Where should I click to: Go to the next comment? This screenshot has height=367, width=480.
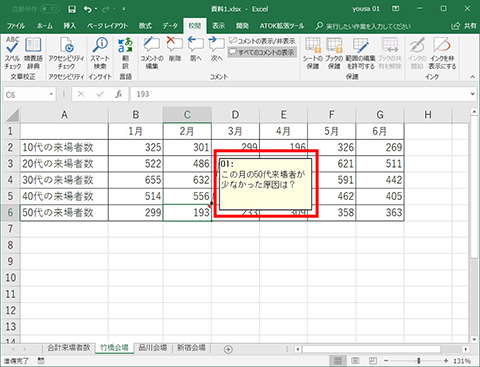tap(216, 49)
